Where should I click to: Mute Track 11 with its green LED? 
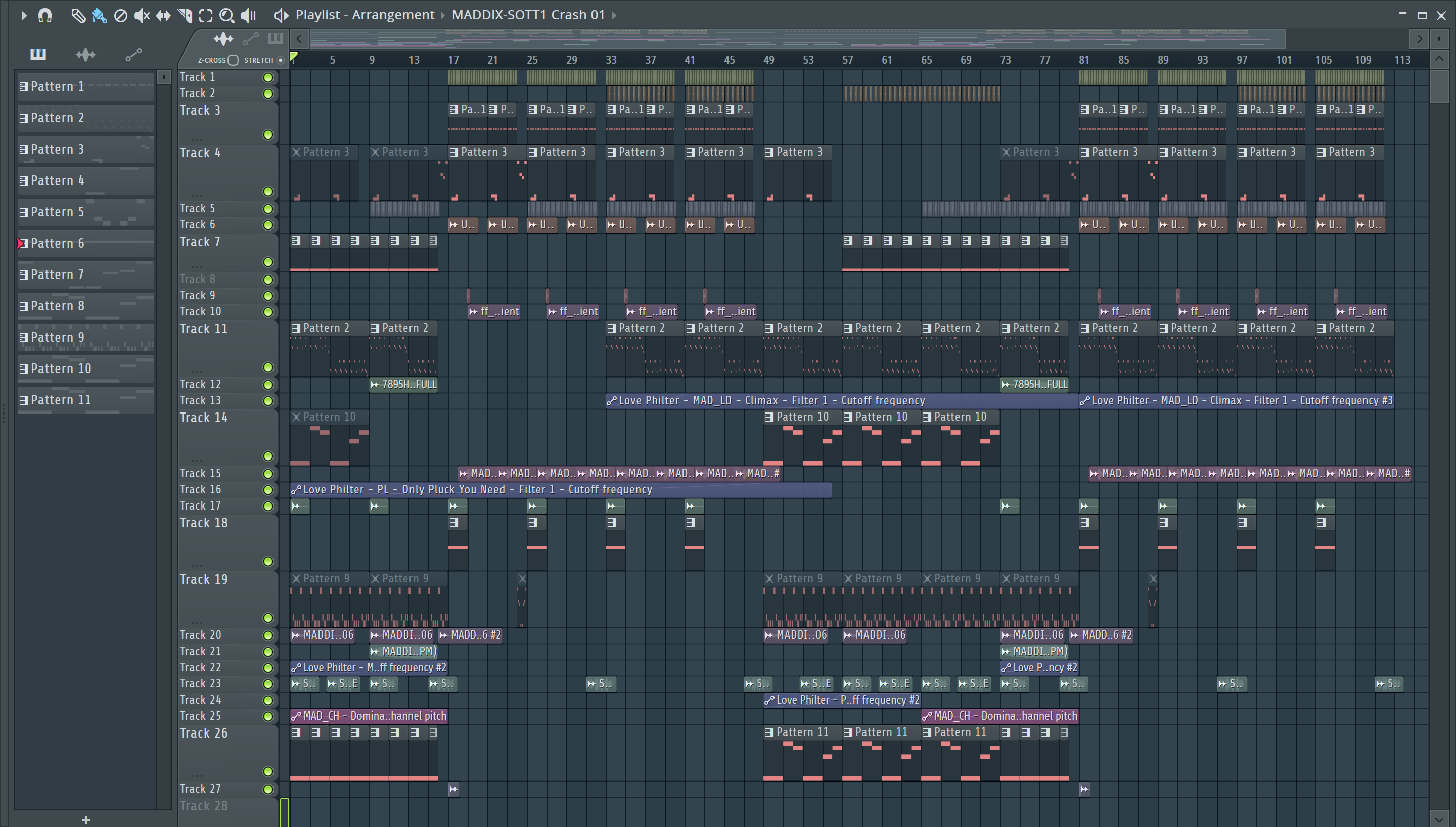268,367
